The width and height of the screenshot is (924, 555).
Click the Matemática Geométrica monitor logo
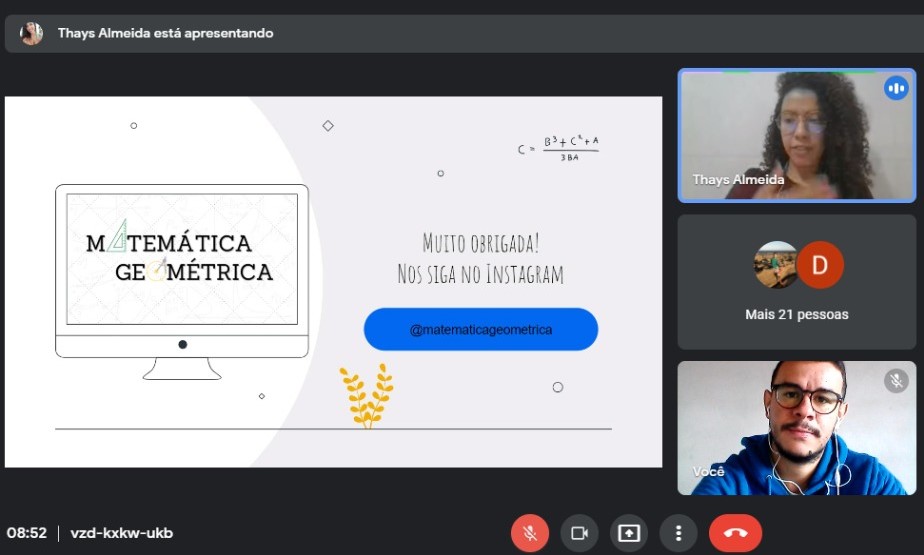pyautogui.click(x=181, y=258)
